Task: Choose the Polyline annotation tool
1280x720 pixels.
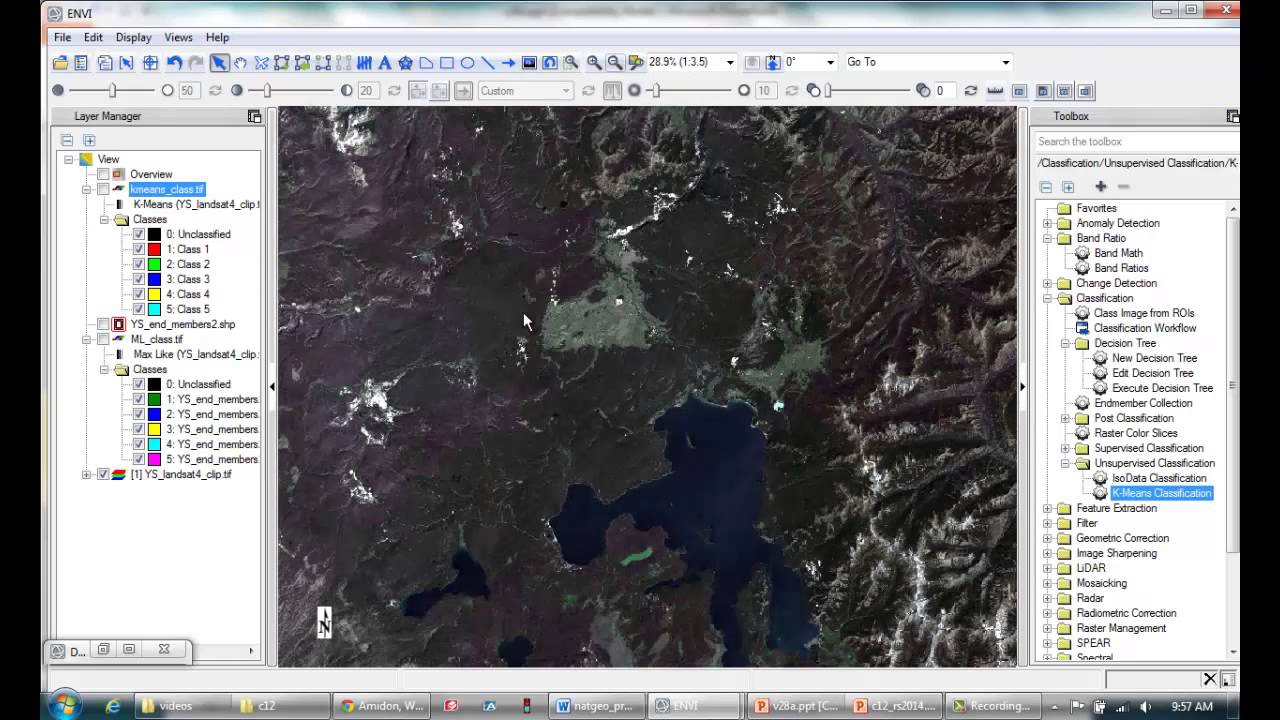Action: (x=488, y=63)
